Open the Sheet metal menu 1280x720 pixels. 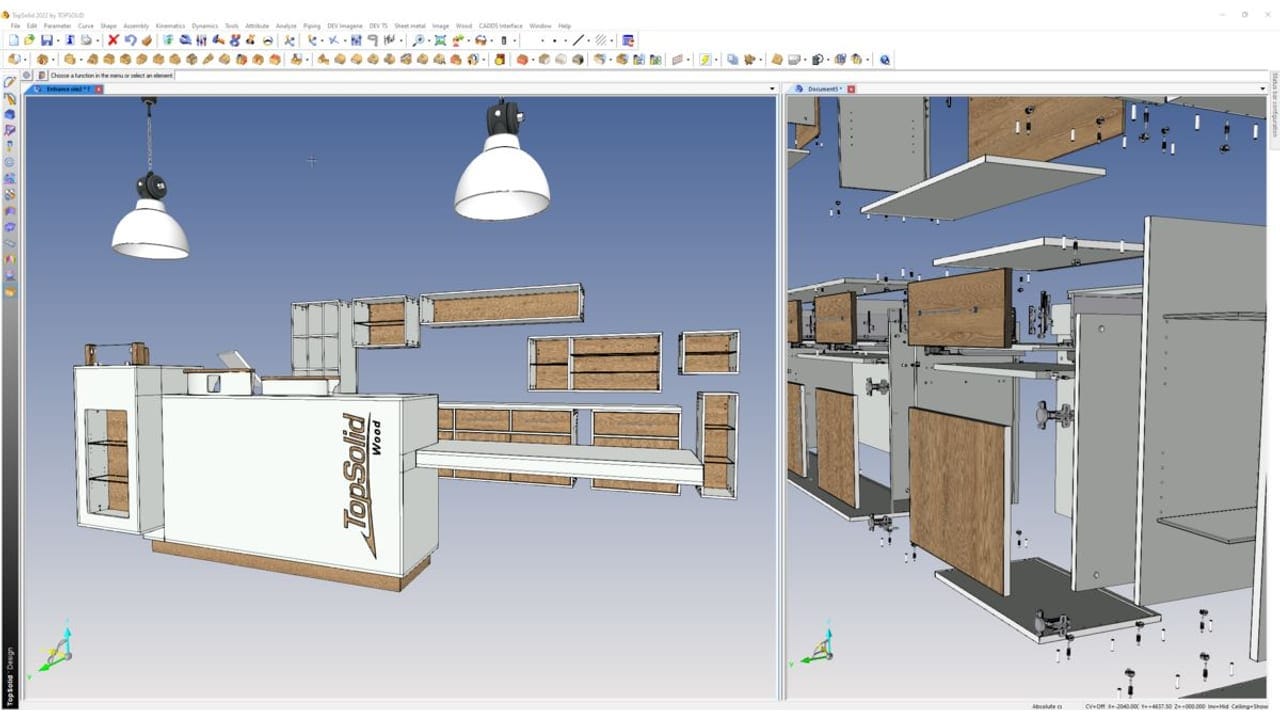point(410,26)
